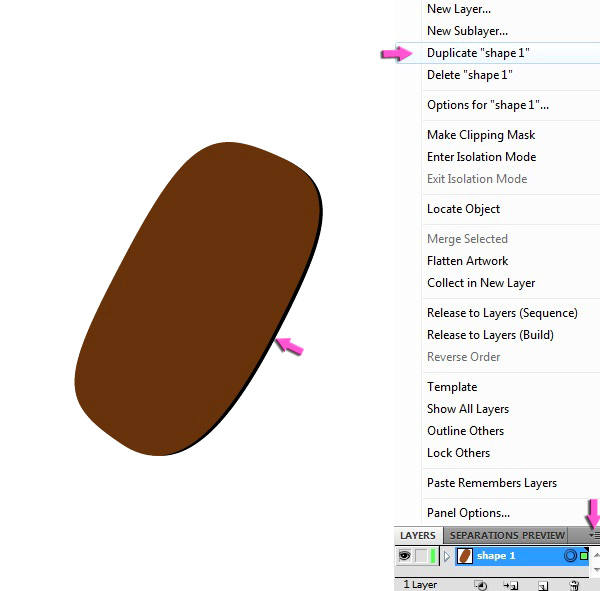Choose Locate Object in the menu
This screenshot has width=600, height=591.
[x=463, y=209]
